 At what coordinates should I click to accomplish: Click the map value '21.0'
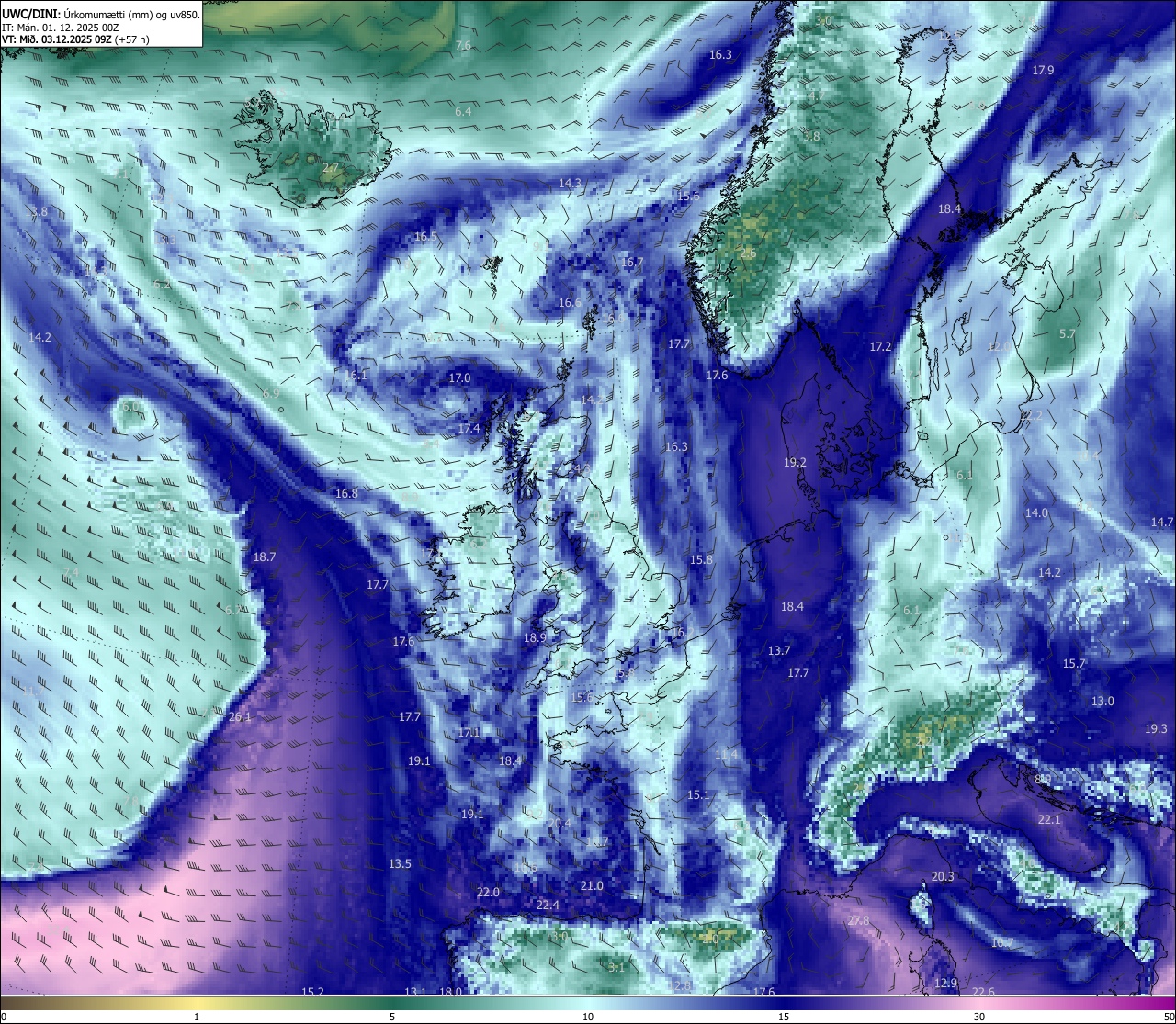coord(592,885)
